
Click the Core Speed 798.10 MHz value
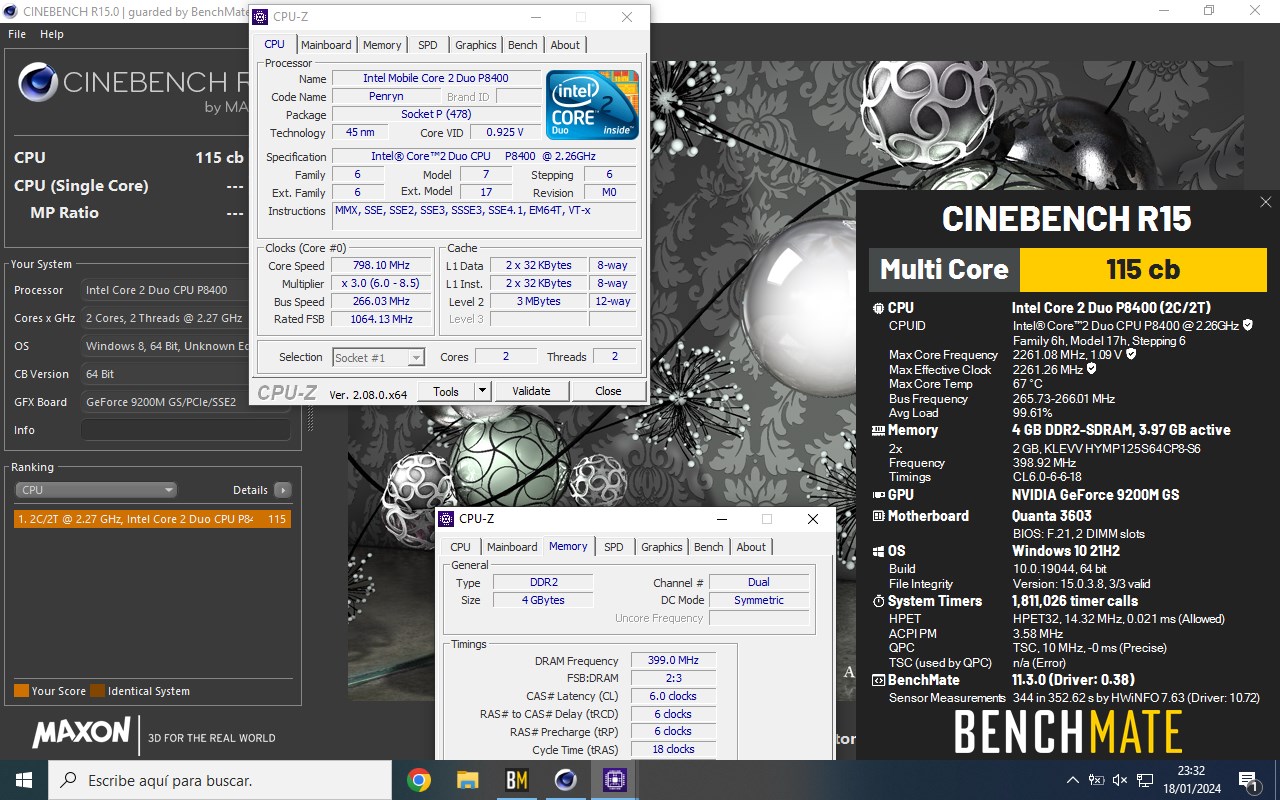(x=381, y=265)
